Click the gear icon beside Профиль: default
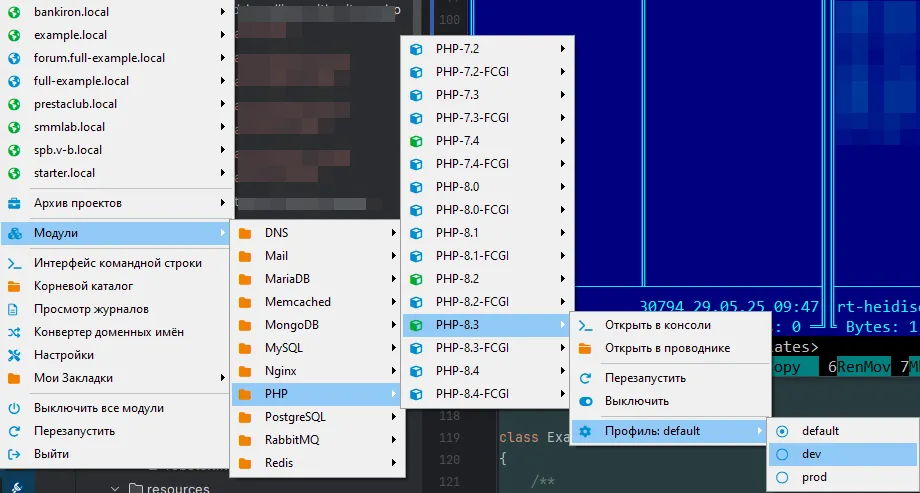The height and width of the screenshot is (493, 920). 585,431
